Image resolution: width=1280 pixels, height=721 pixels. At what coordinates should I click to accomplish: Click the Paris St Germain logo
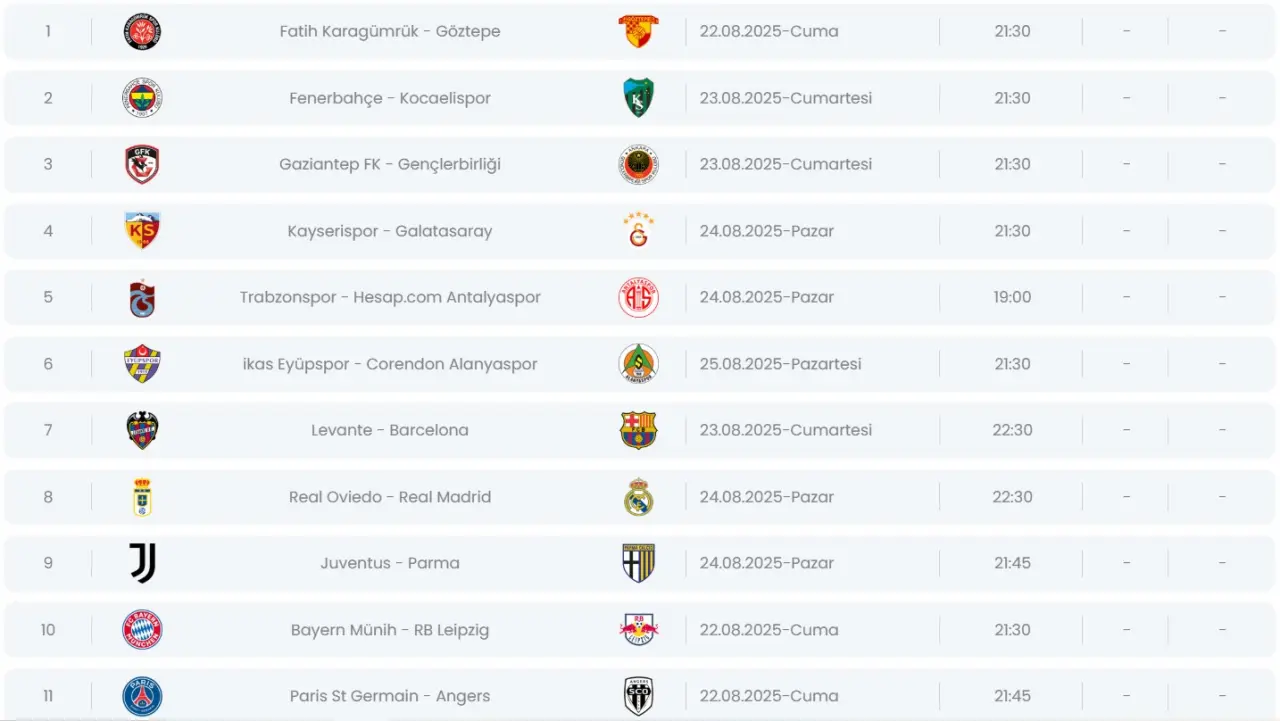(142, 696)
